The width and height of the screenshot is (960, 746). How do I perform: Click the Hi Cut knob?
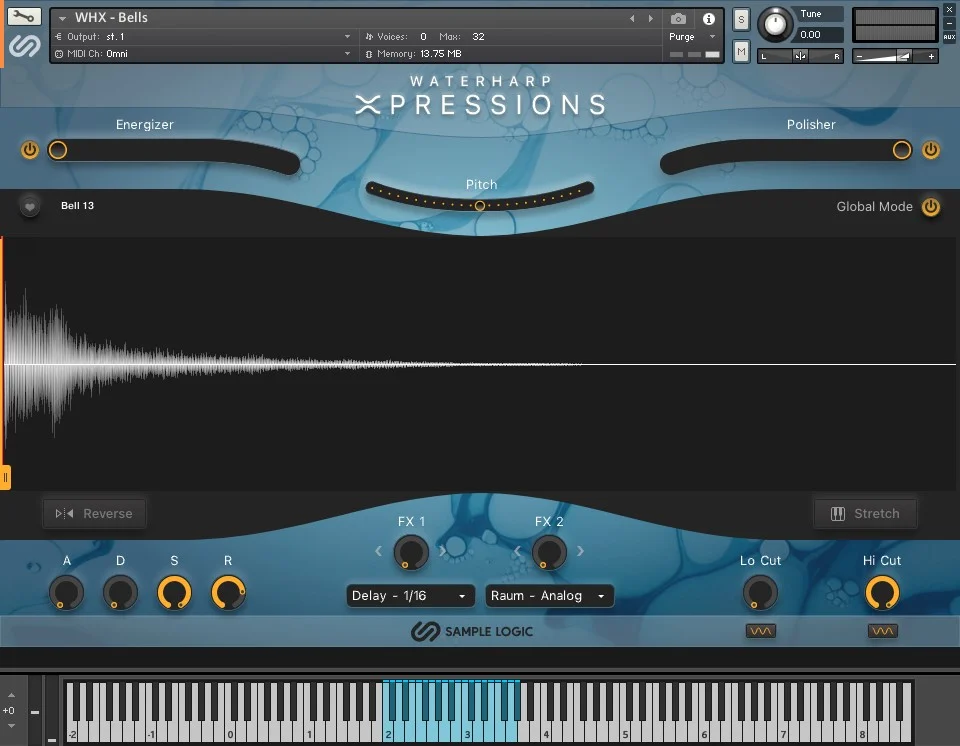pos(882,592)
